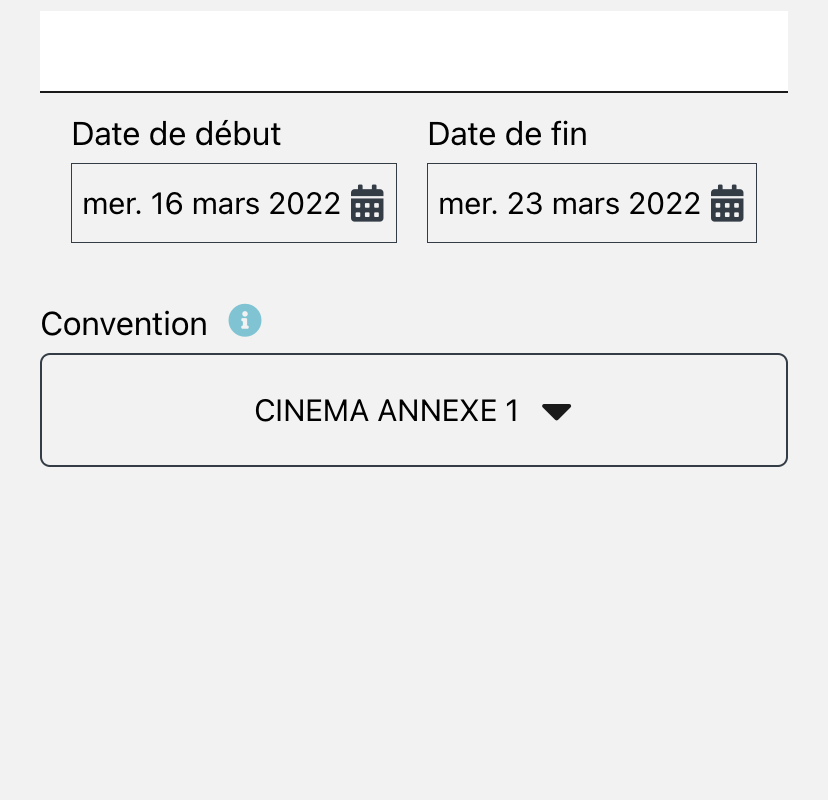Click the Convention label

(x=124, y=324)
